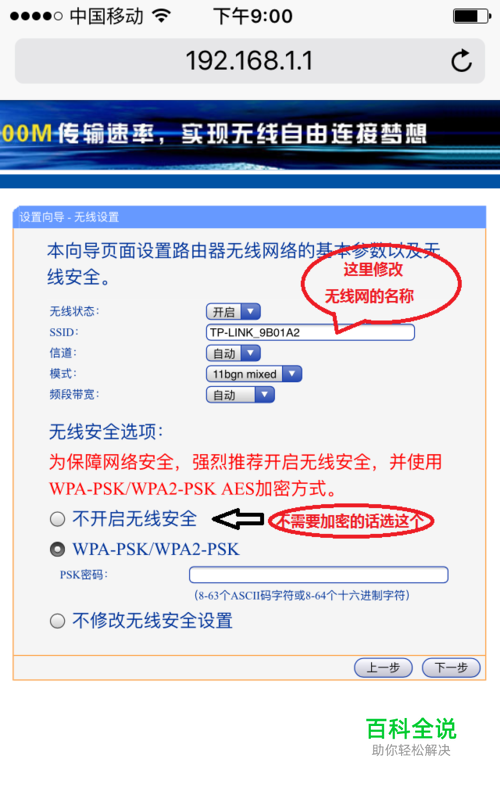Select WPA-PSK/WPA2-PSK radio button
The image size is (500, 789).
click(57, 549)
